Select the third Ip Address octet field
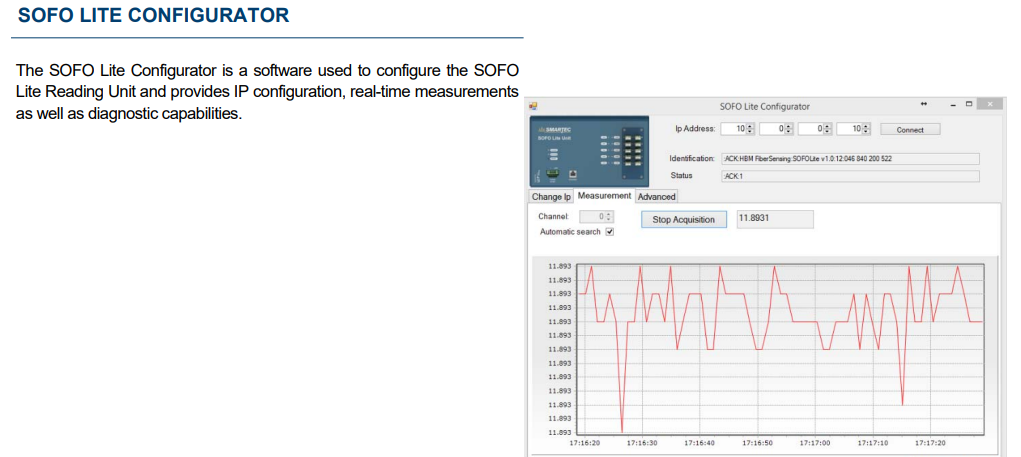Screen dimensions: 1021x457 (x=815, y=129)
